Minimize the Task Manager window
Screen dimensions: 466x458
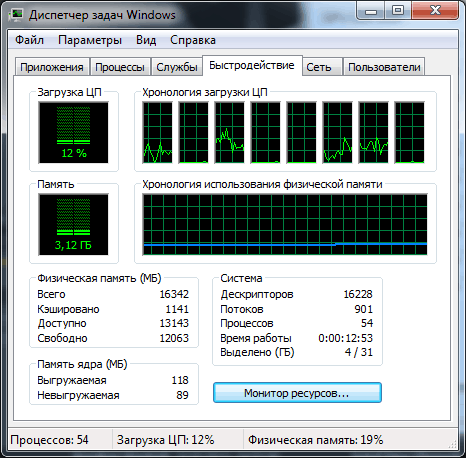(371, 11)
